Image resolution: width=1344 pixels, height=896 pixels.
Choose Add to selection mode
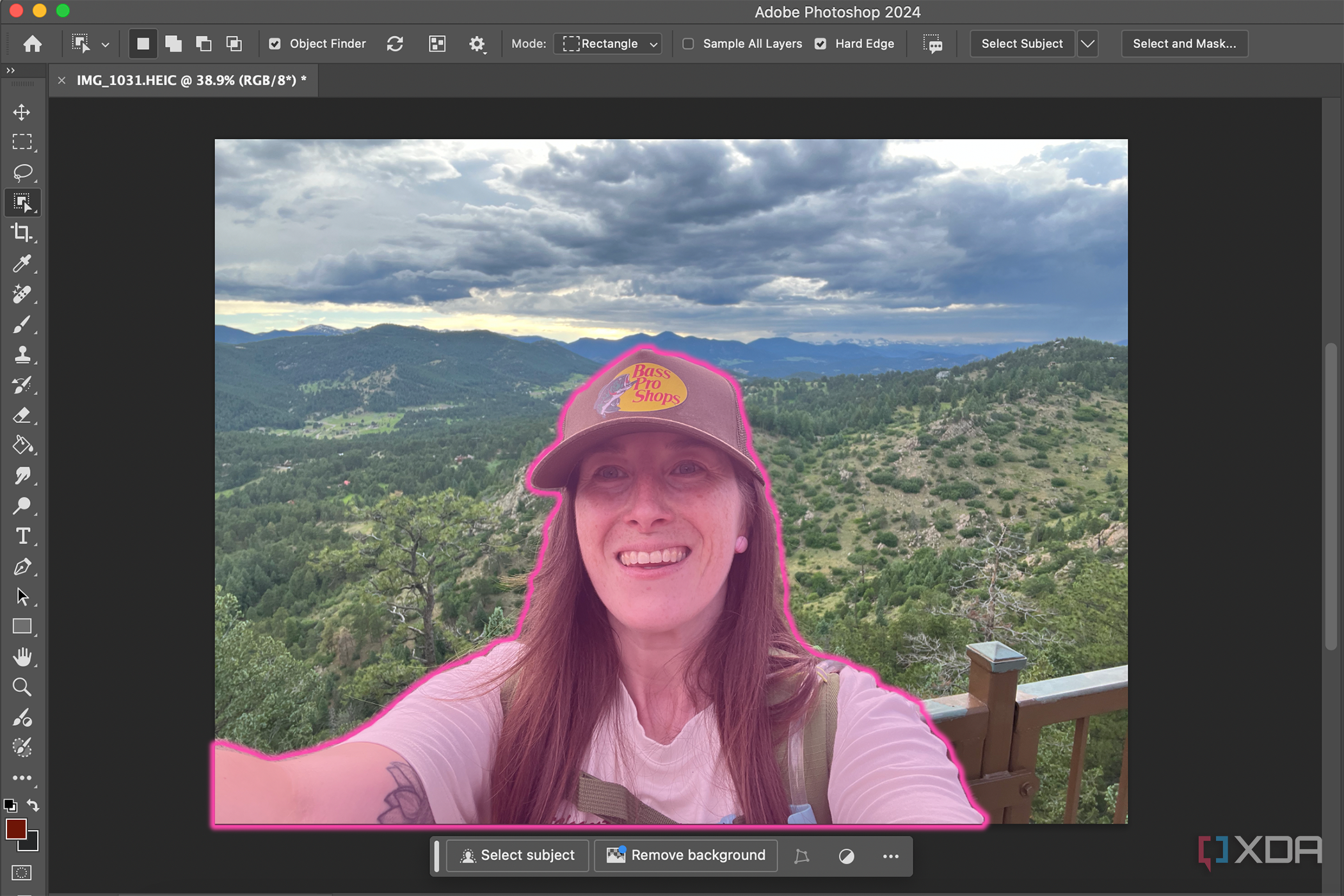tap(173, 44)
